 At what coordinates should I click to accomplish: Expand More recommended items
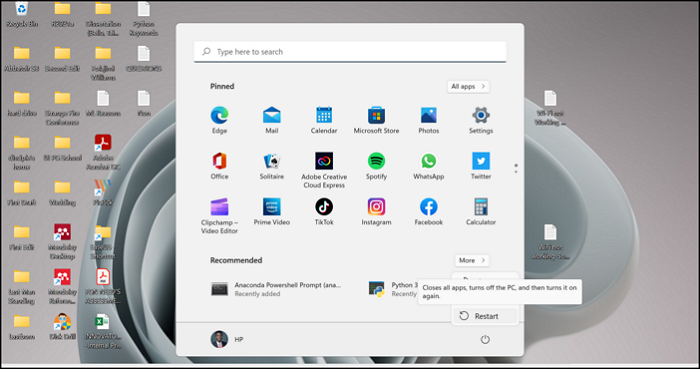(472, 260)
